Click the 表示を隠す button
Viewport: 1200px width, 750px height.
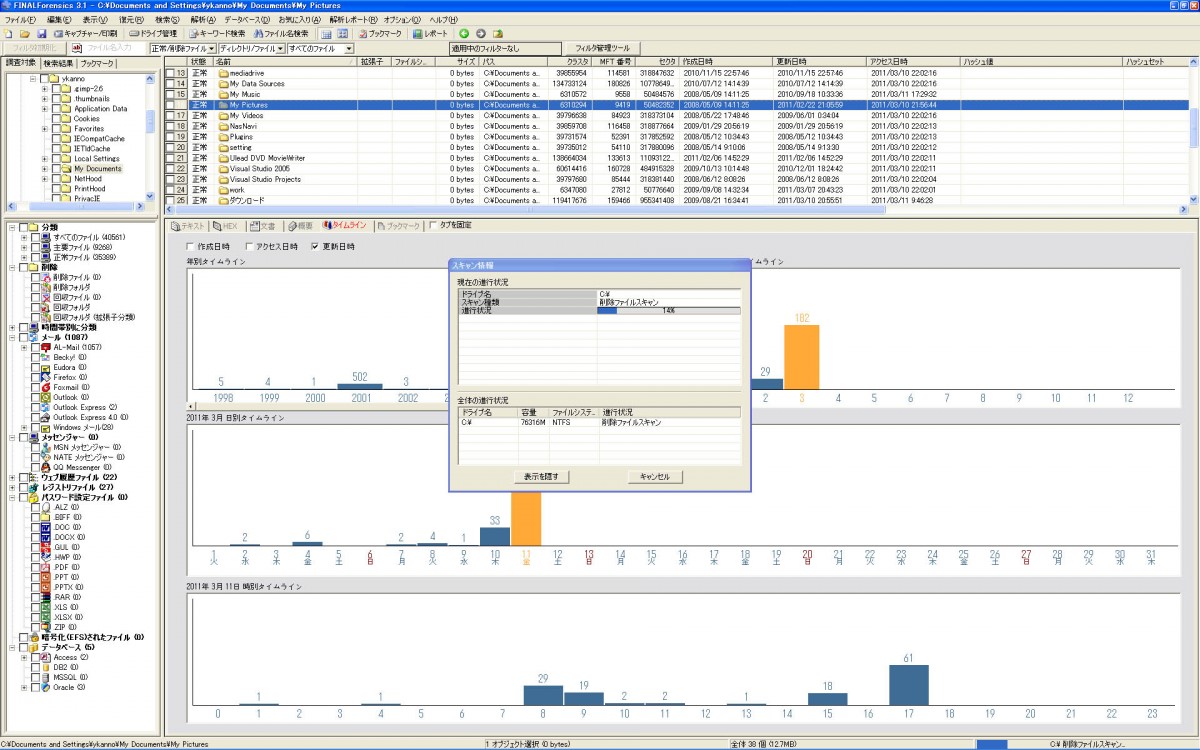[541, 476]
